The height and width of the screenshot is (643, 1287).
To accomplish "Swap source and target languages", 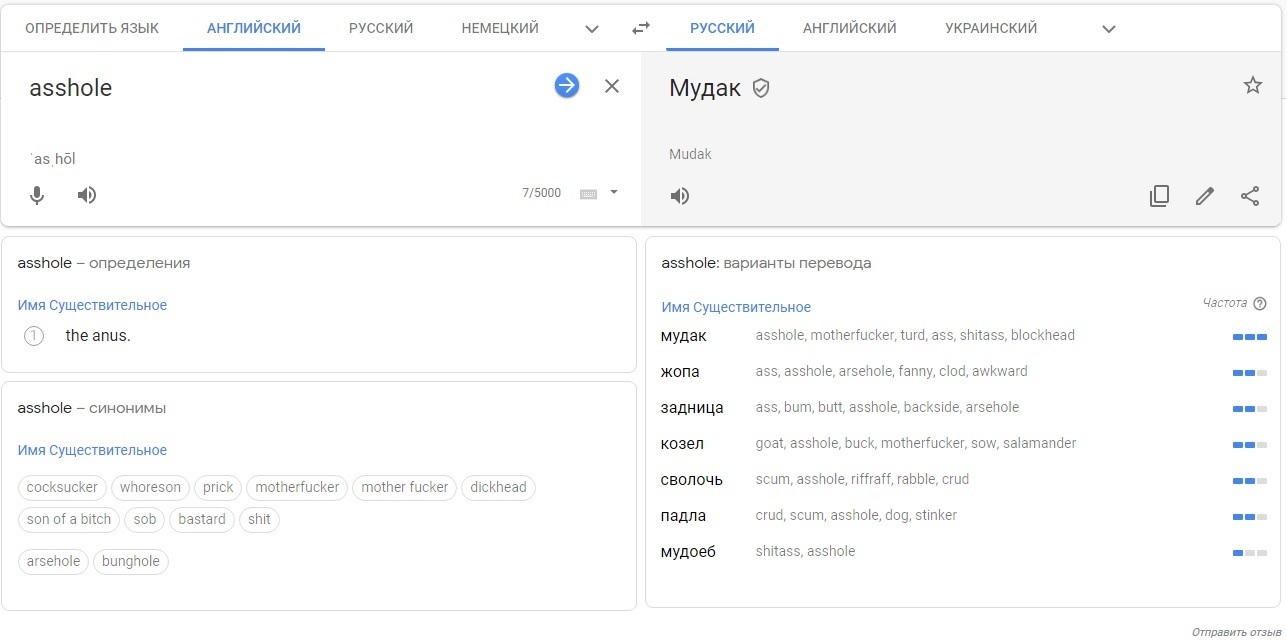I will [641, 28].
